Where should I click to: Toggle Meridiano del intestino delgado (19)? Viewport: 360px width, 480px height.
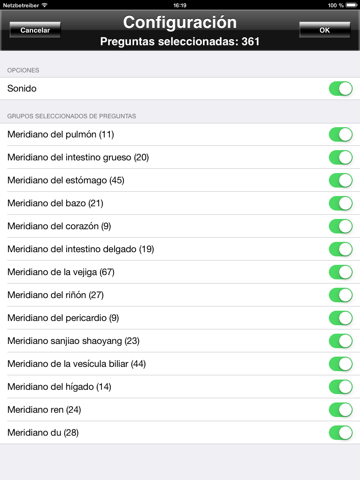click(341, 249)
